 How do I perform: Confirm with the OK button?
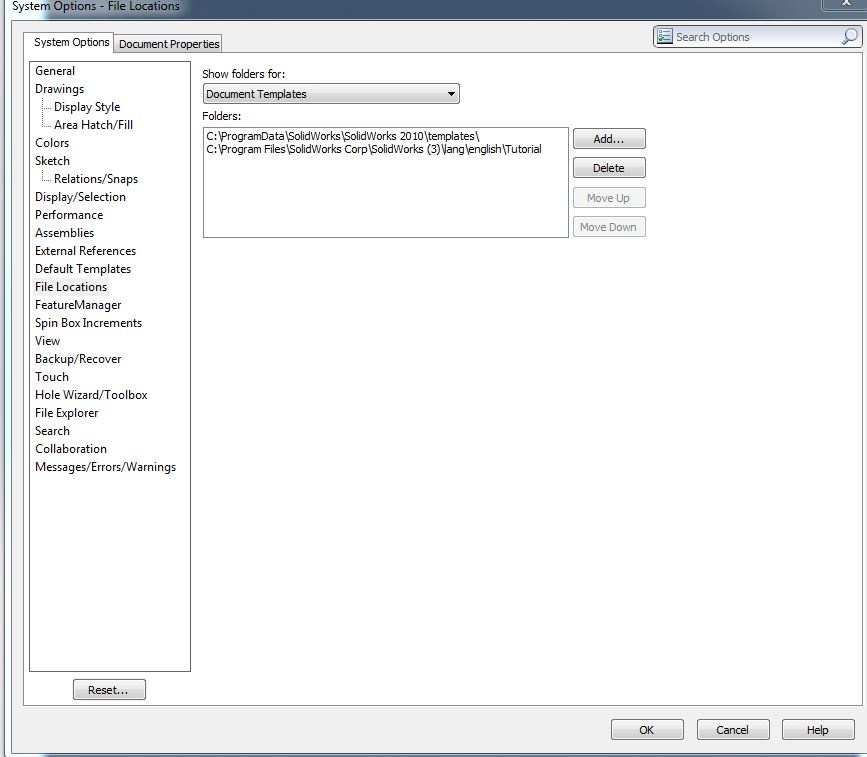pyautogui.click(x=647, y=729)
